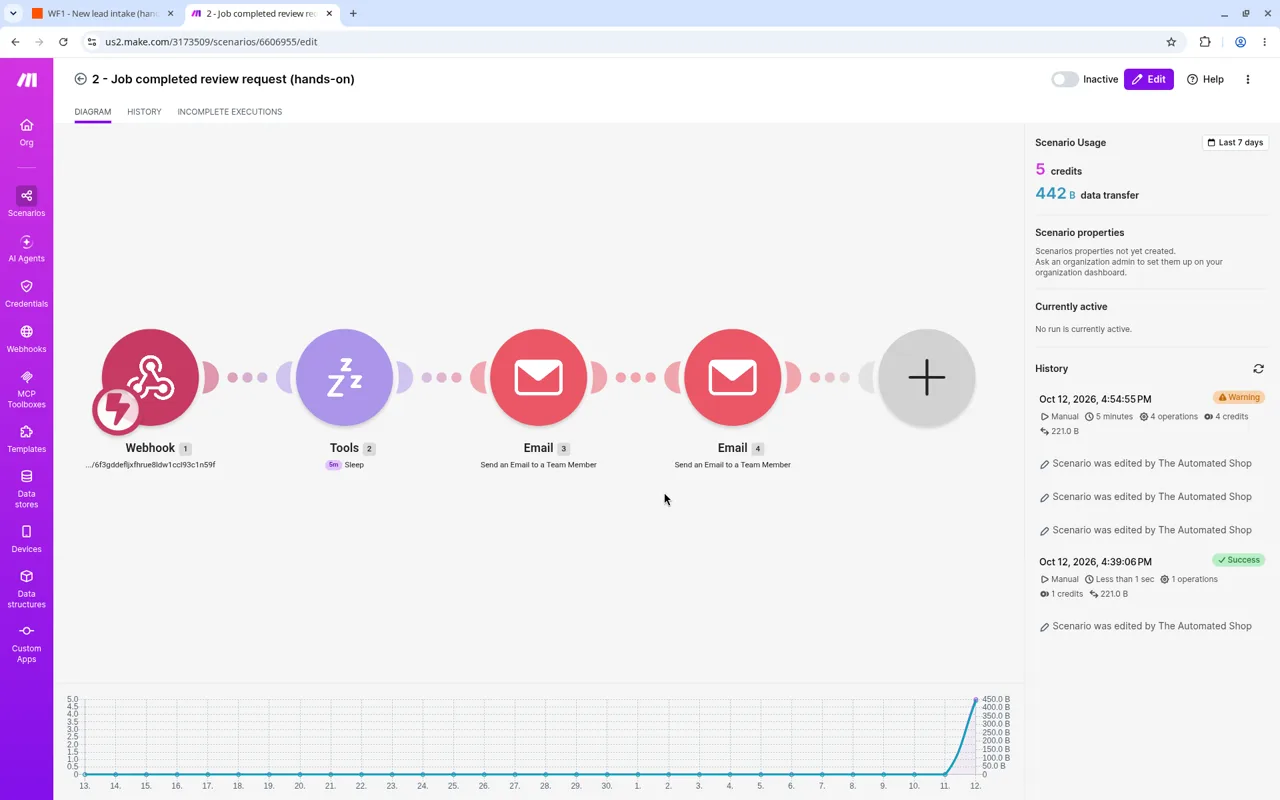Image resolution: width=1280 pixels, height=800 pixels.
Task: Open the scenario options kebab menu
Action: [1247, 79]
